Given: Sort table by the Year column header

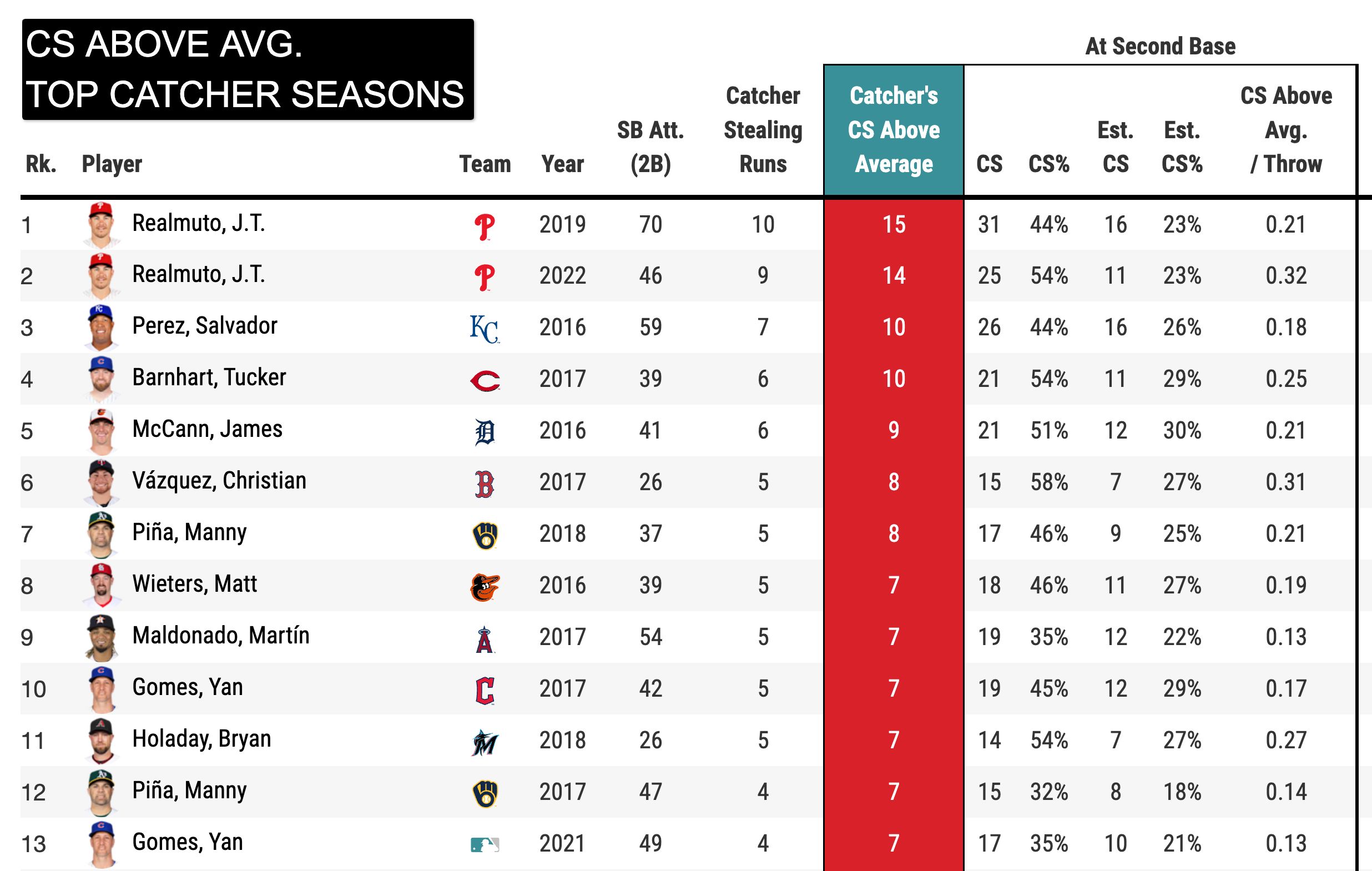Looking at the screenshot, I should [562, 164].
